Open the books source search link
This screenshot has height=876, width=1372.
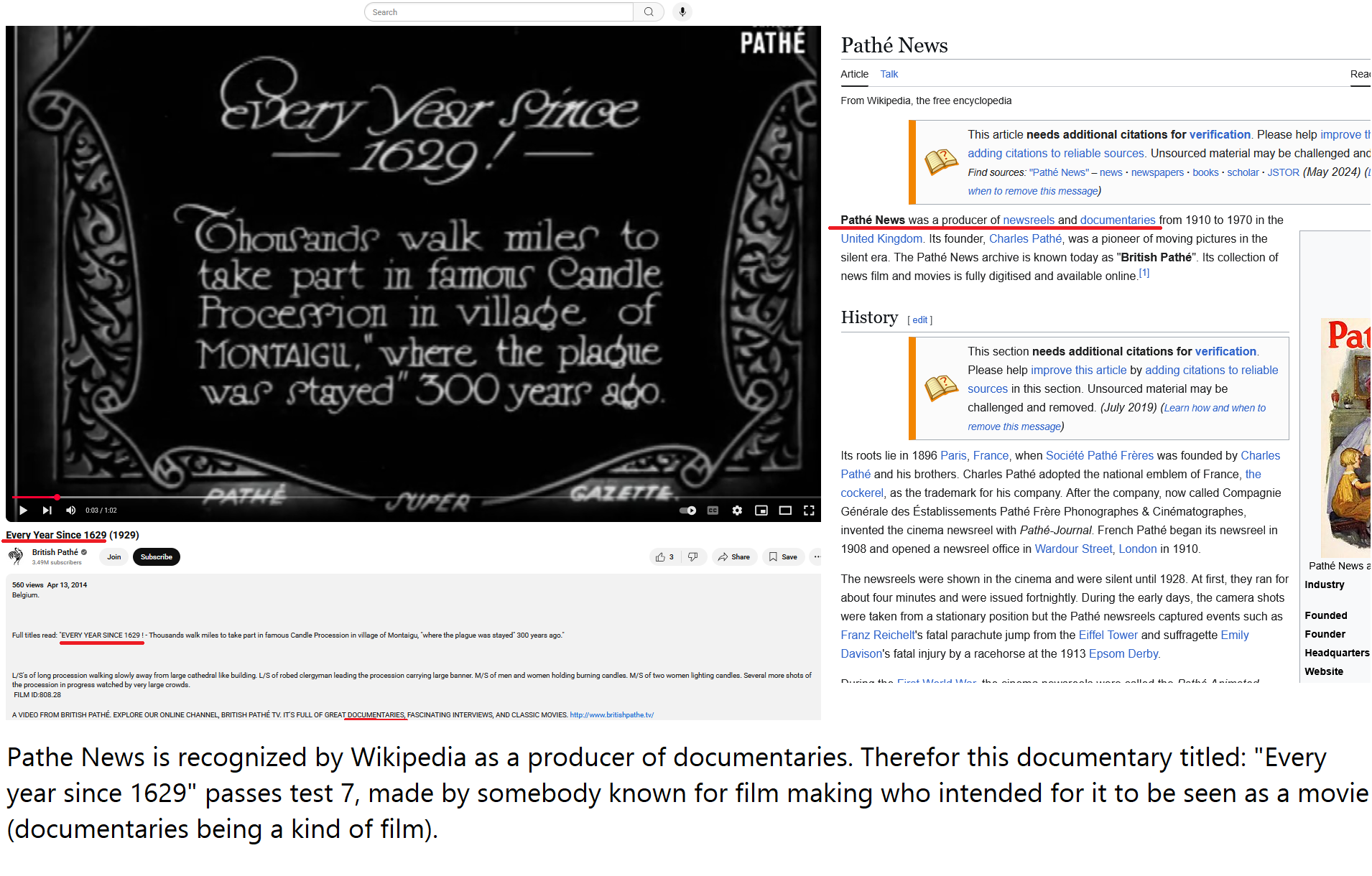1205,172
